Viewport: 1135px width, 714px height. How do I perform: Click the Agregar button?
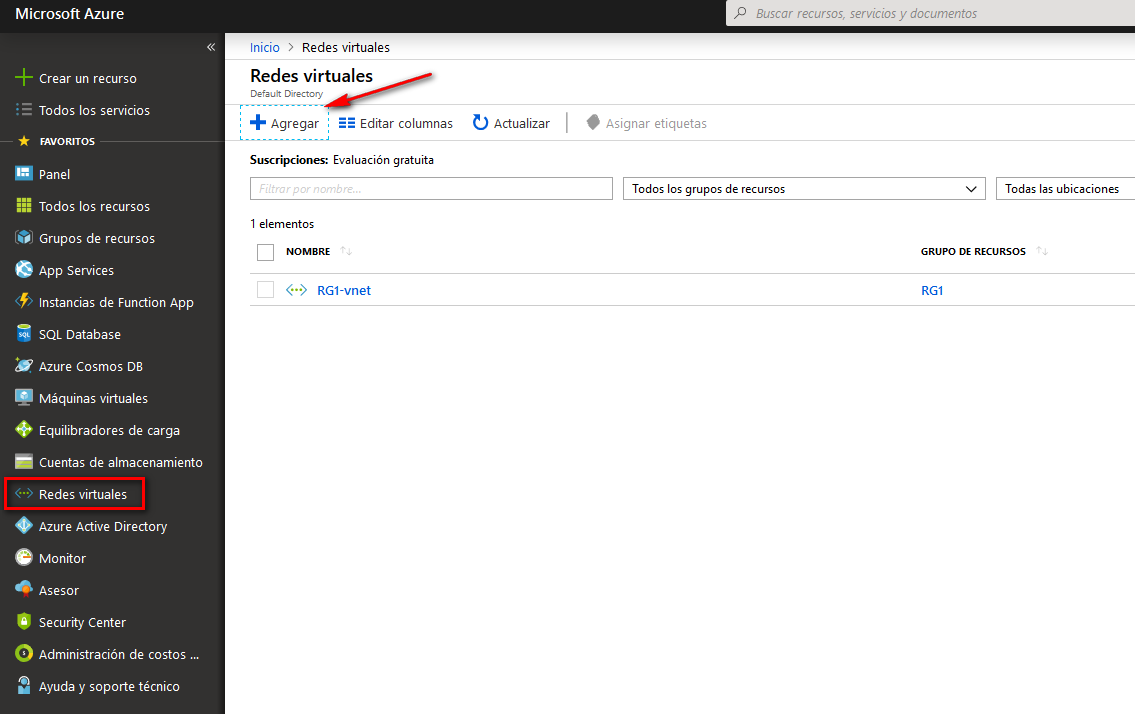click(284, 123)
